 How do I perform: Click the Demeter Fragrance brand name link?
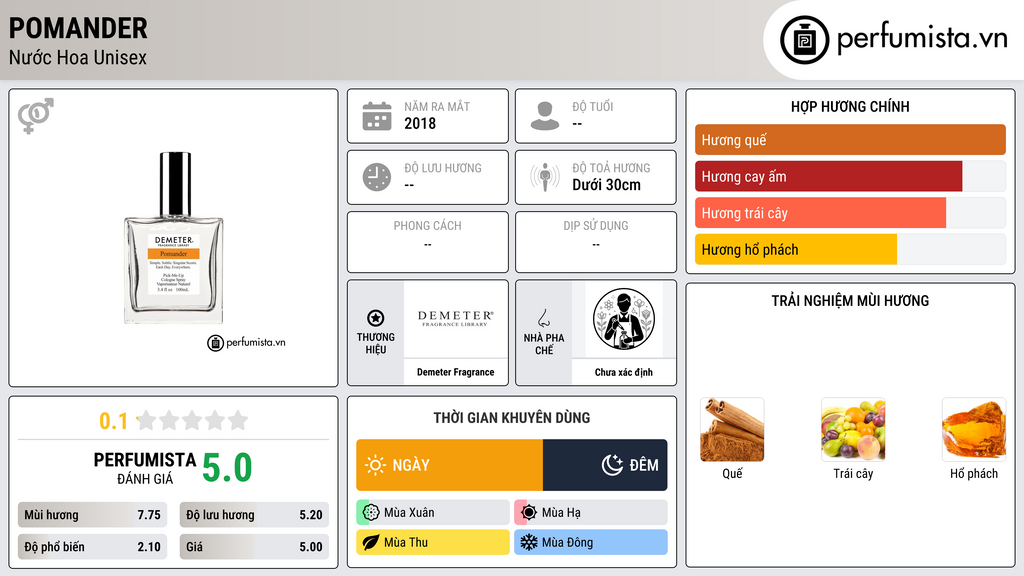(x=456, y=372)
